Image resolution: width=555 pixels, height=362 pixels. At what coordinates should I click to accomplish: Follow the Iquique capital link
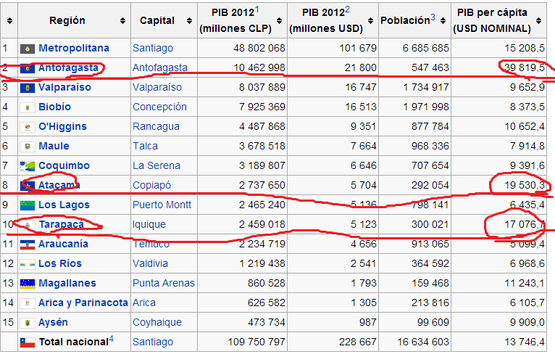click(x=149, y=224)
